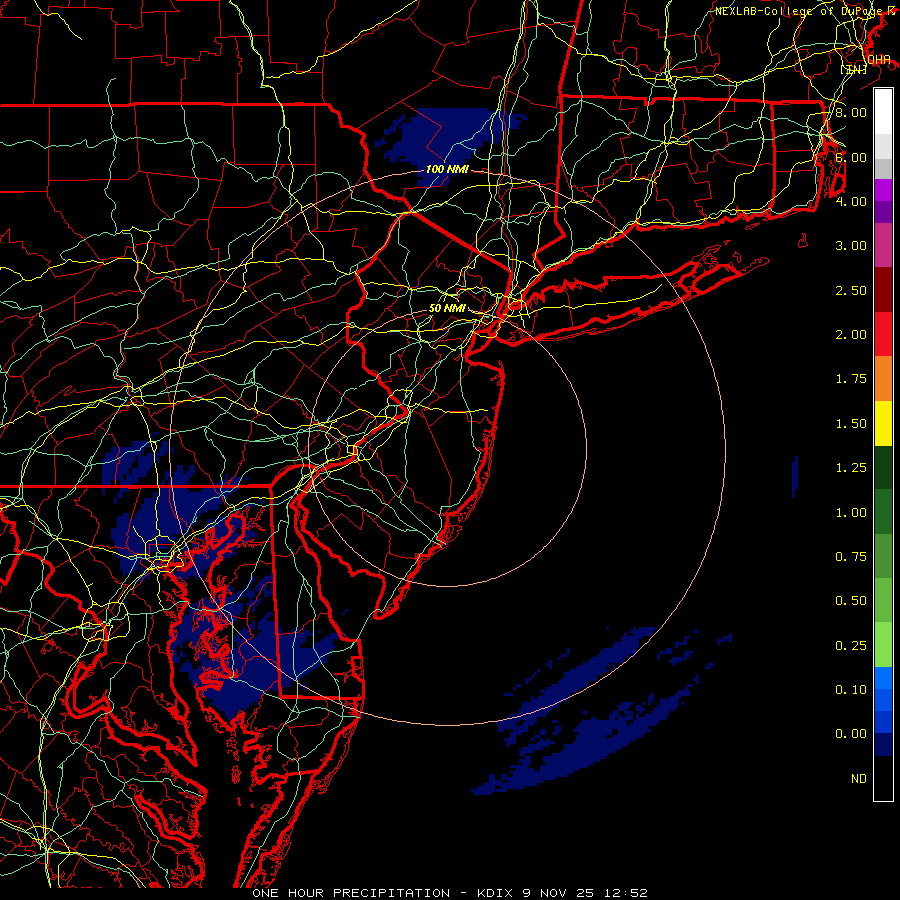The image size is (900, 900).
Task: Click the '6.00' legend label
Action: click(850, 157)
